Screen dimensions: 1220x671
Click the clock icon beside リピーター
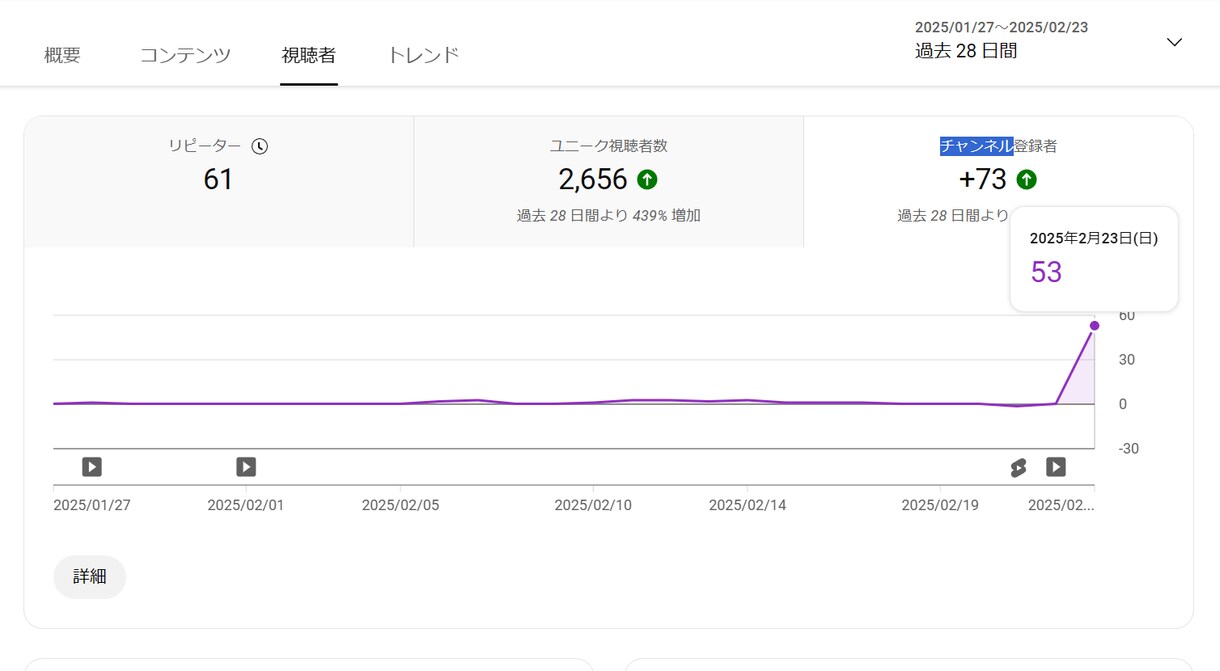click(260, 146)
